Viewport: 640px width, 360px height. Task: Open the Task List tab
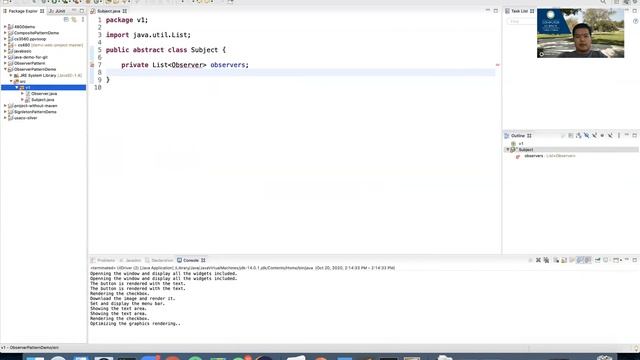pyautogui.click(x=519, y=11)
